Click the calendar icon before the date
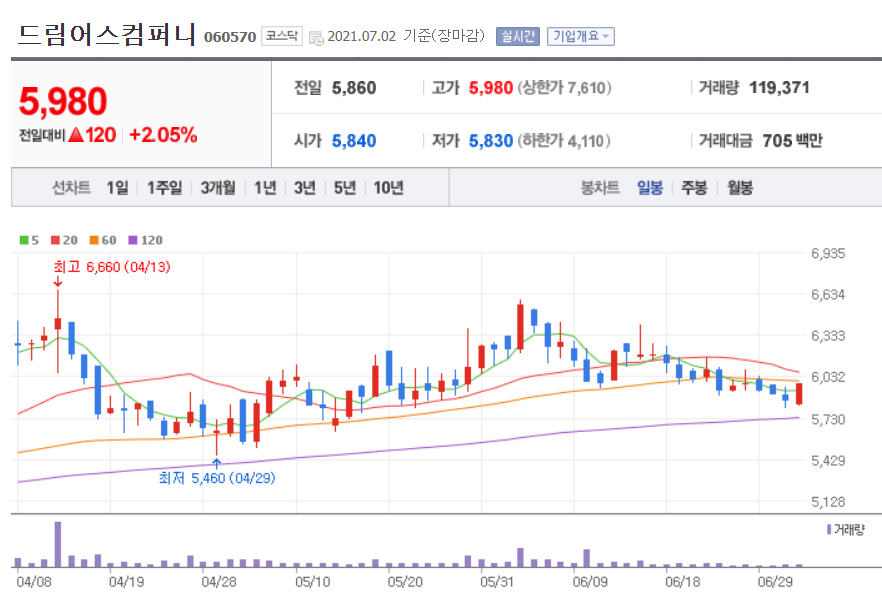Image resolution: width=882 pixels, height=601 pixels. click(316, 38)
